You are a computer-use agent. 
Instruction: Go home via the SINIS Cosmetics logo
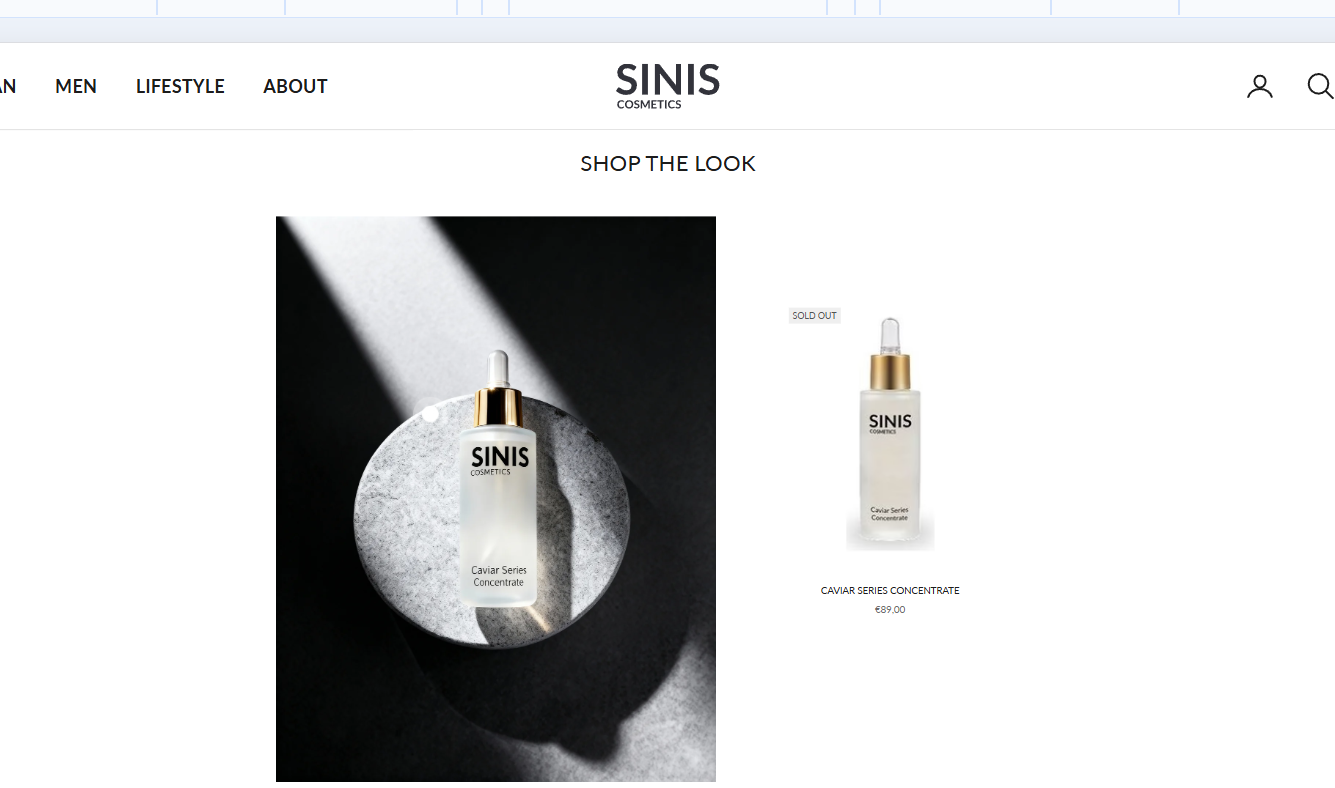click(x=668, y=86)
